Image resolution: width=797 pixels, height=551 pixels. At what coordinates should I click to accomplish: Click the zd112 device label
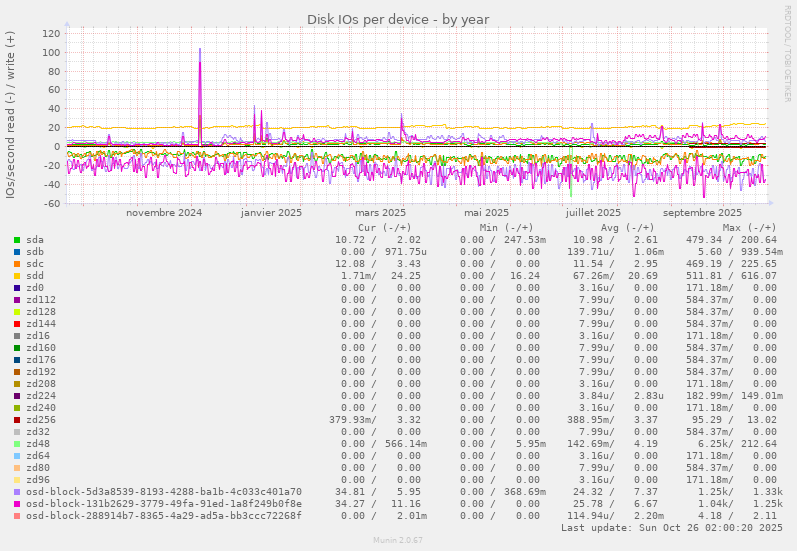[41, 300]
